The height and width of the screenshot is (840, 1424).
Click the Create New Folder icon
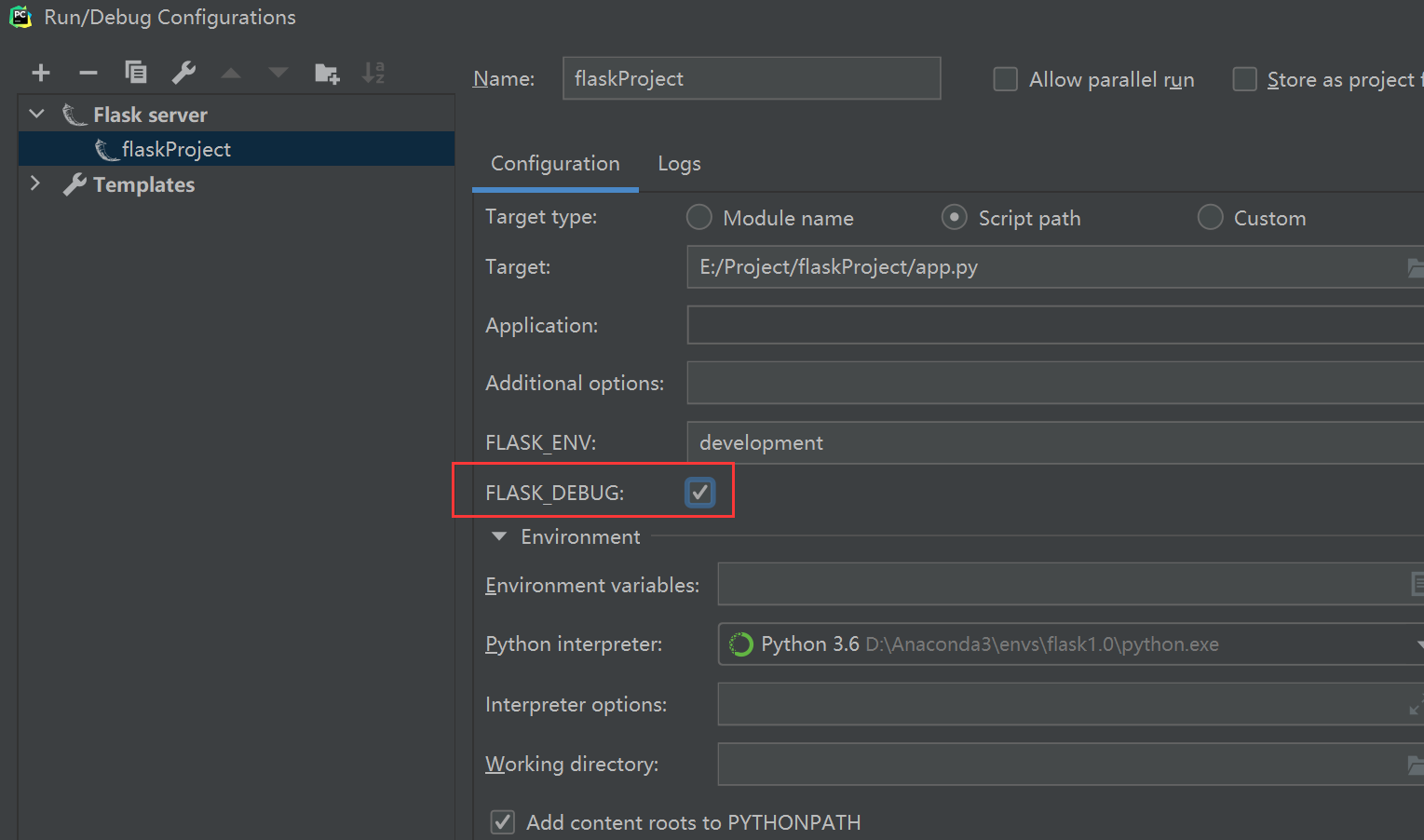coord(327,73)
